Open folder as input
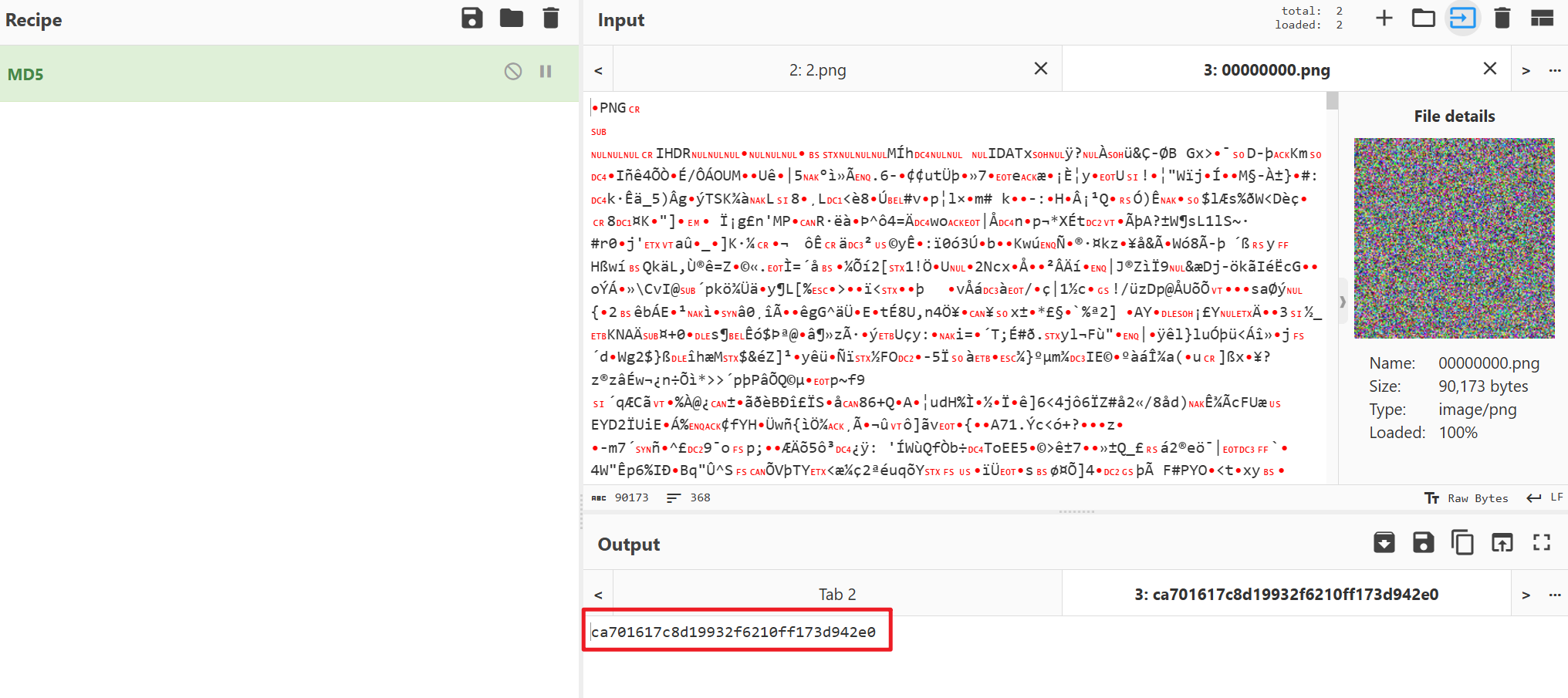The image size is (1568, 698). (x=1423, y=19)
